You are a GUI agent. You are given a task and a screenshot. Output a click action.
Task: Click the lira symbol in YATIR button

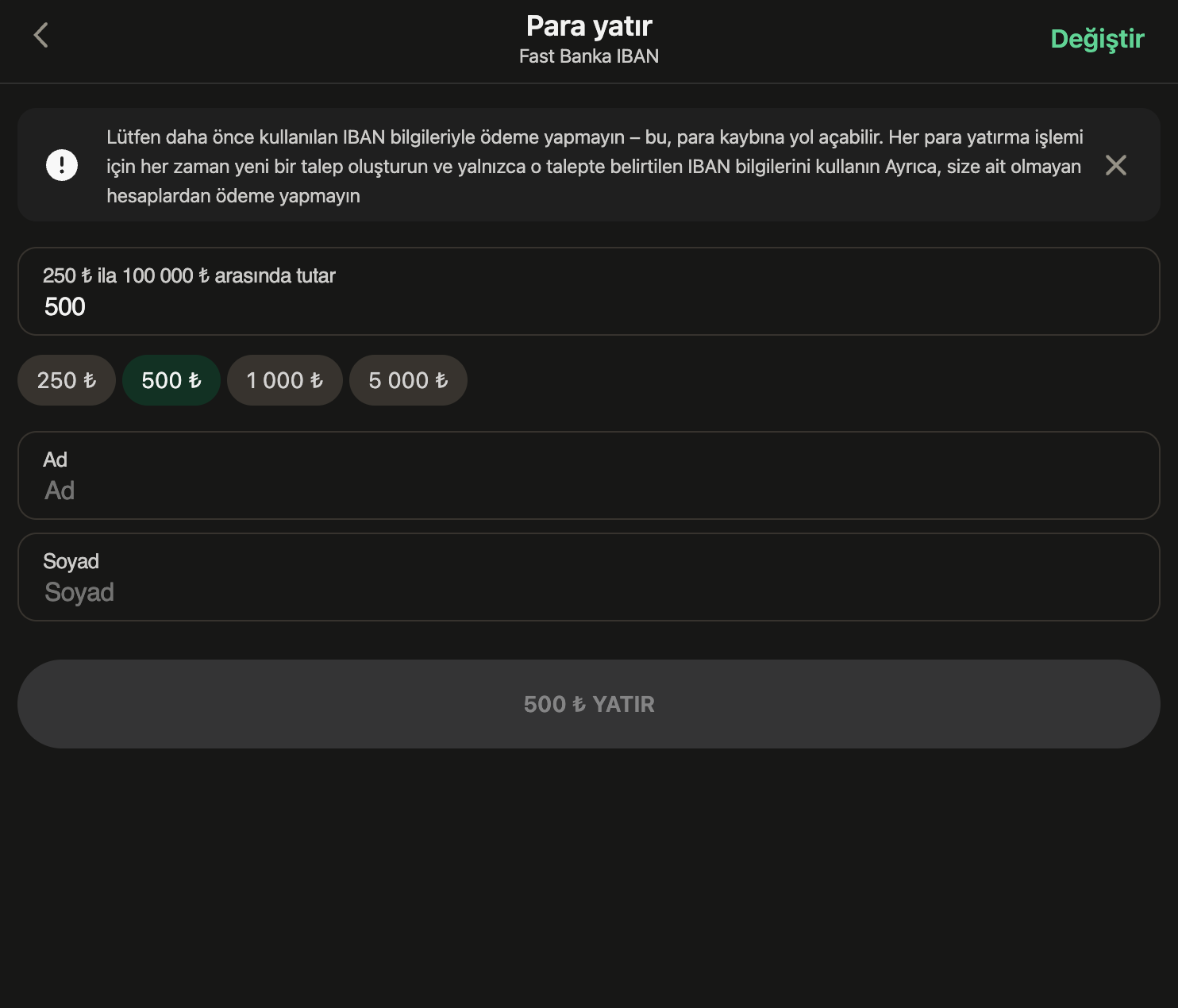coord(579,705)
